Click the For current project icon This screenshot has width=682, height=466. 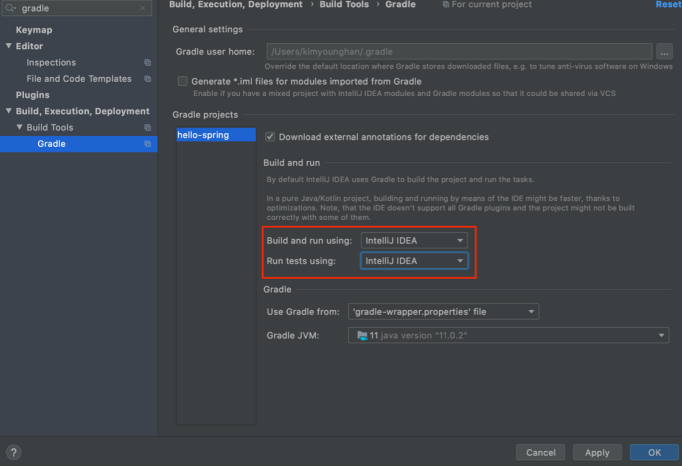tap(446, 4)
